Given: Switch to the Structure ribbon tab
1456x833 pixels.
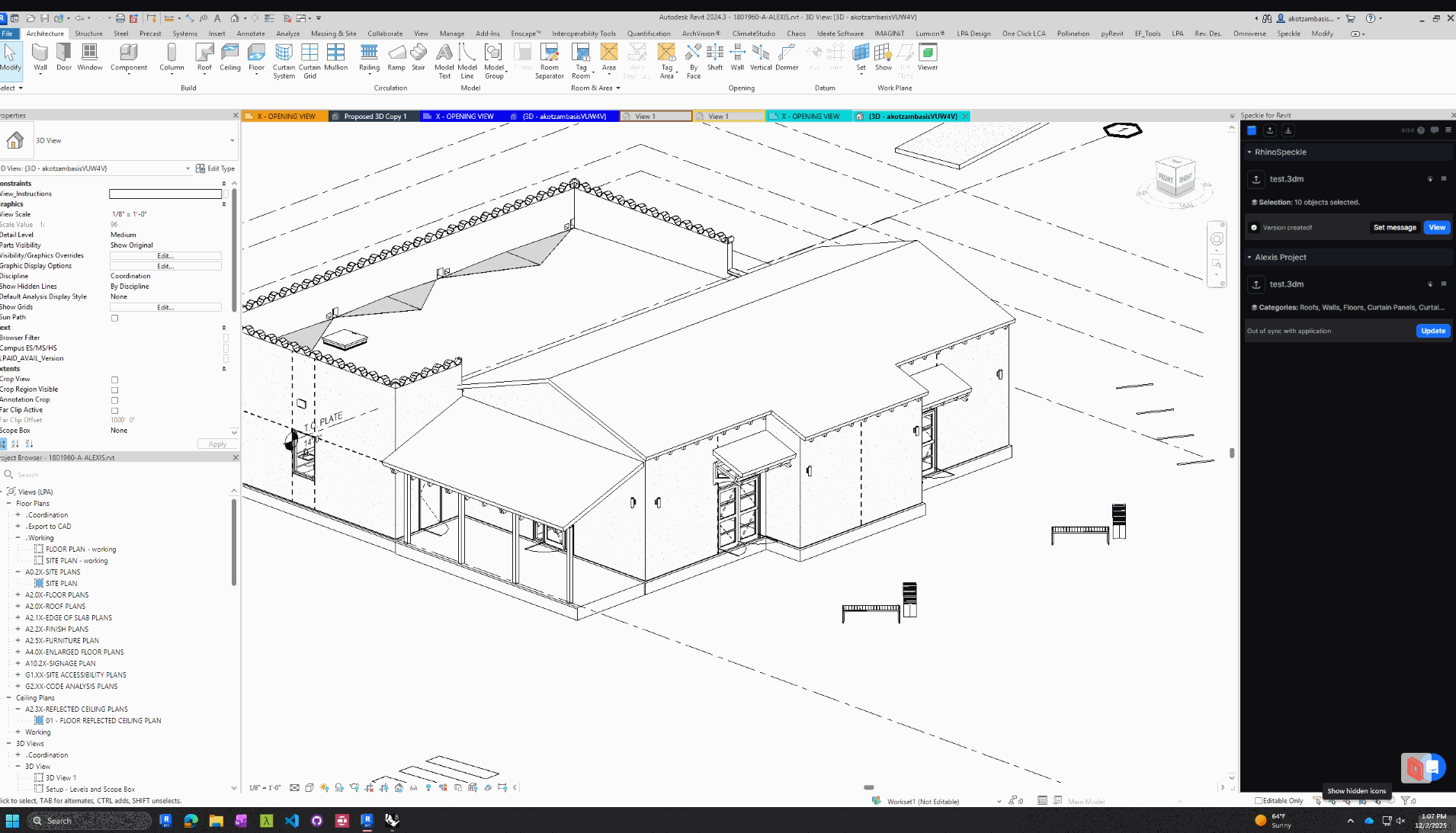Looking at the screenshot, I should click(x=88, y=34).
